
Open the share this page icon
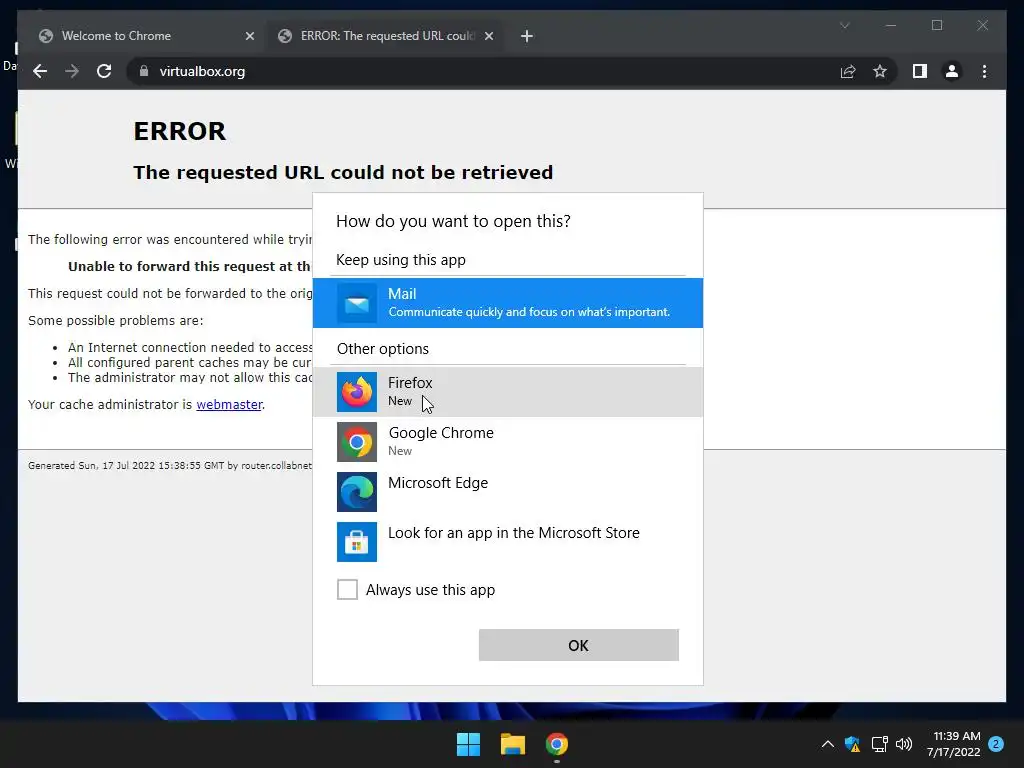click(848, 71)
